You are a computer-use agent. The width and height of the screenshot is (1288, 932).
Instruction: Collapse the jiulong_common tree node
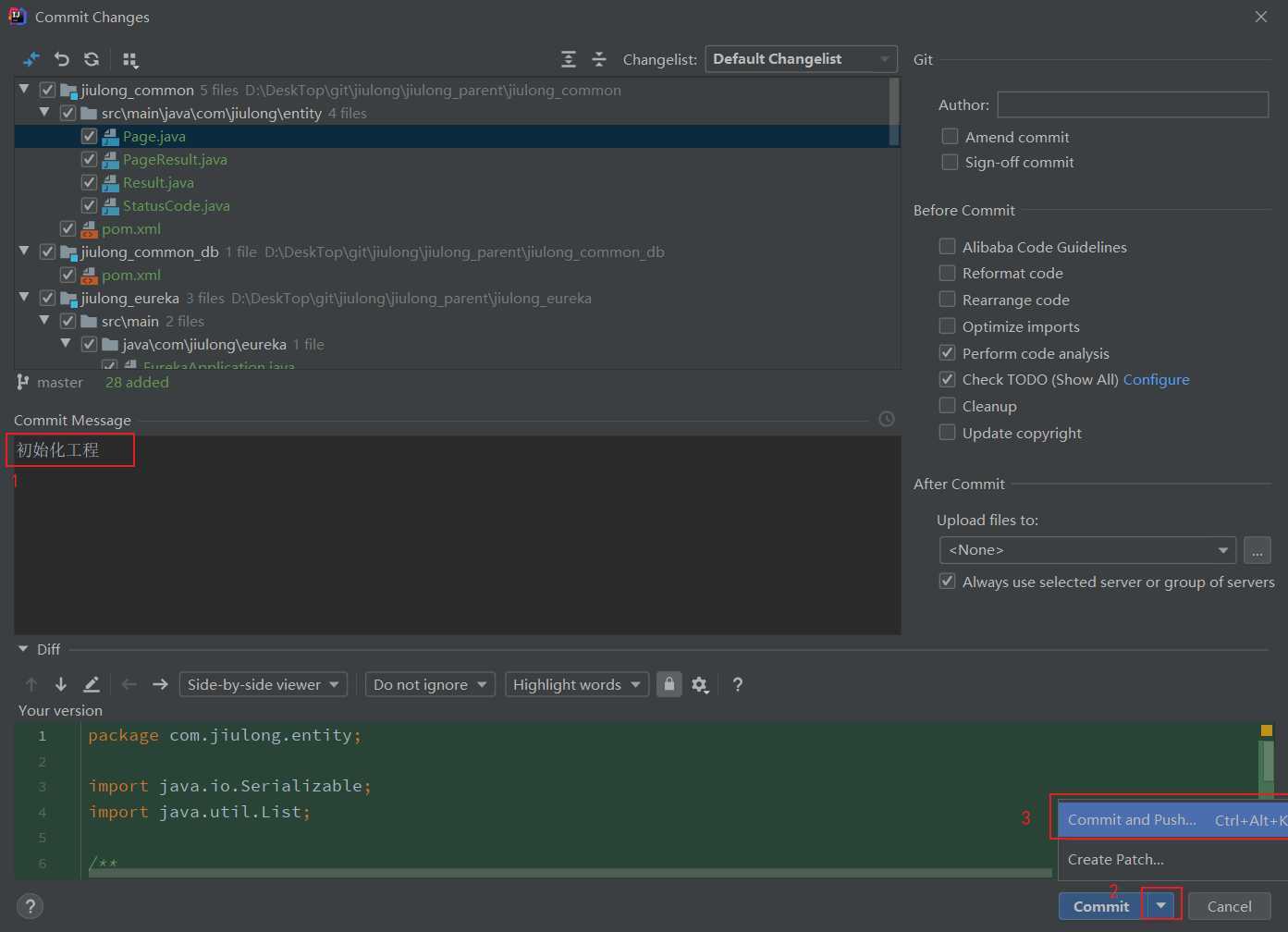(x=24, y=90)
